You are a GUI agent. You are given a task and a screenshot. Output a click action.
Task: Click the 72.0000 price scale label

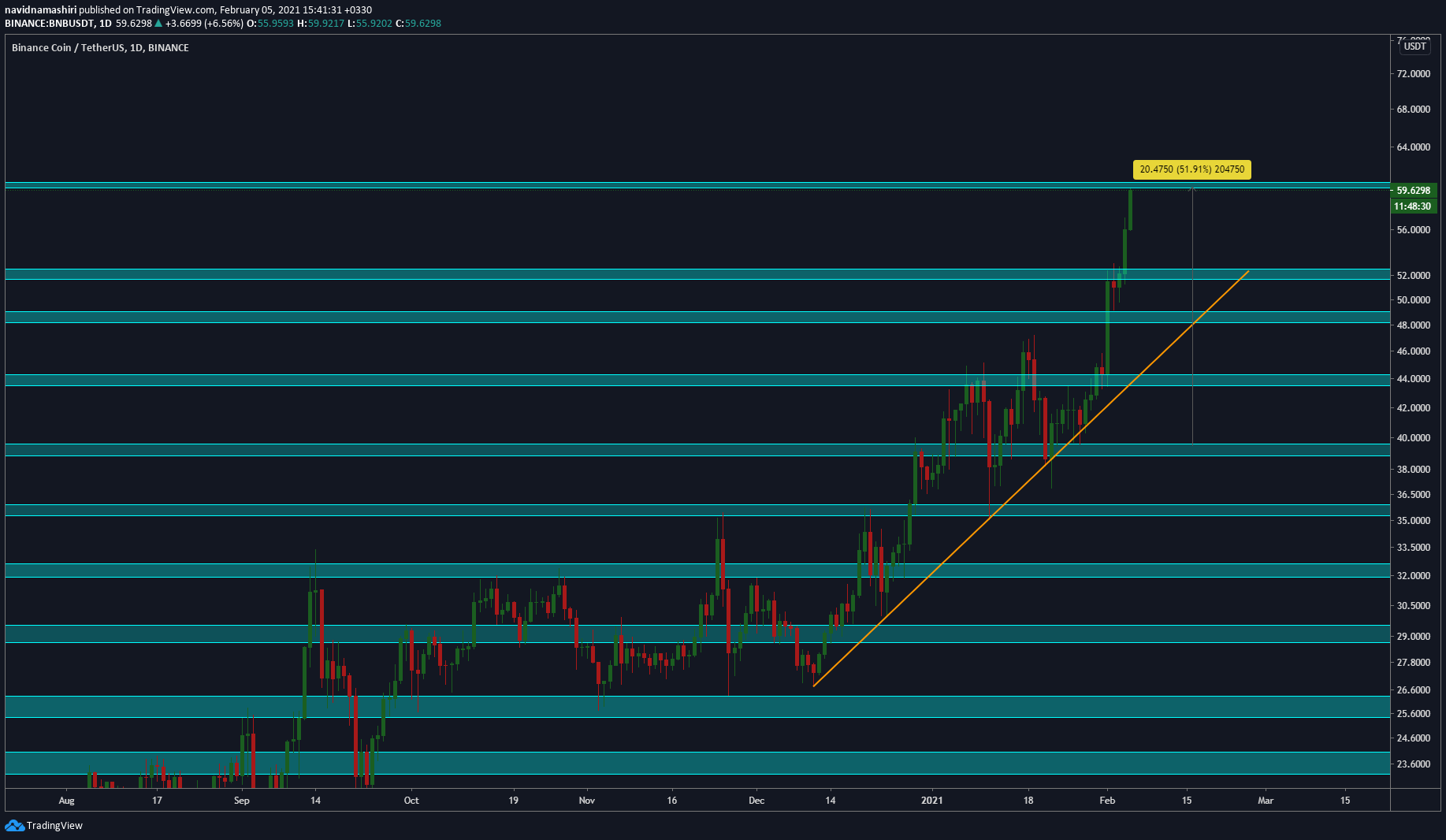tap(1413, 74)
